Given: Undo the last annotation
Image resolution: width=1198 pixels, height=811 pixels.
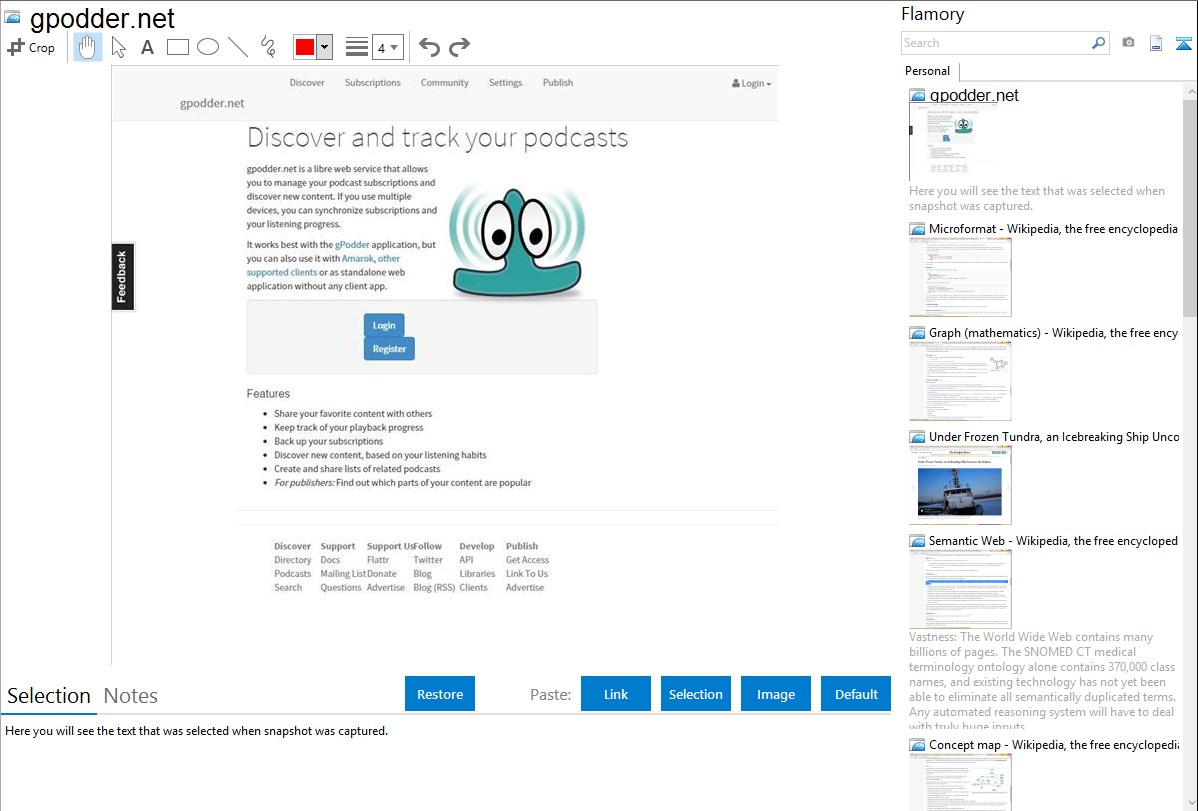Looking at the screenshot, I should (429, 47).
